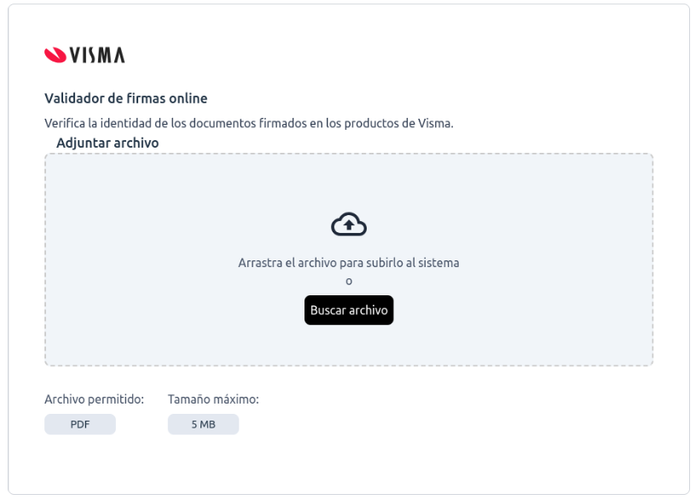Image resolution: width=696 pixels, height=501 pixels.
Task: Click the word "online" in the heading
Action: pyautogui.click(x=186, y=98)
